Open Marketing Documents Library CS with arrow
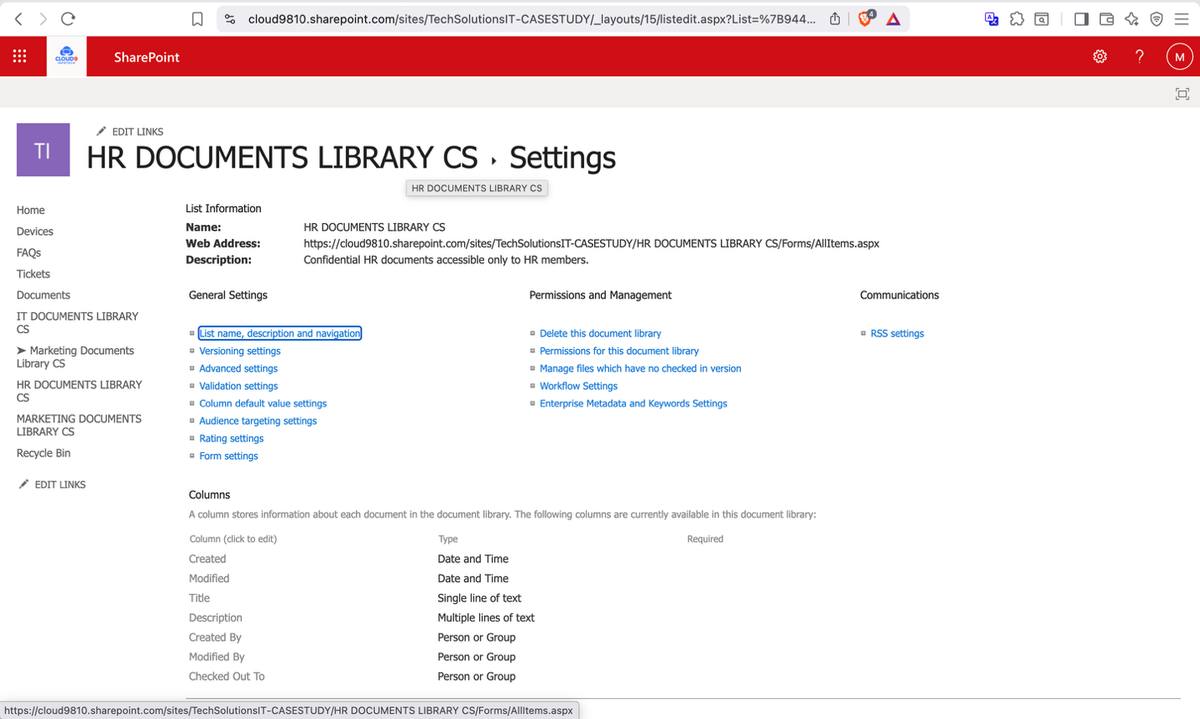The height and width of the screenshot is (719, 1200). [x=75, y=357]
